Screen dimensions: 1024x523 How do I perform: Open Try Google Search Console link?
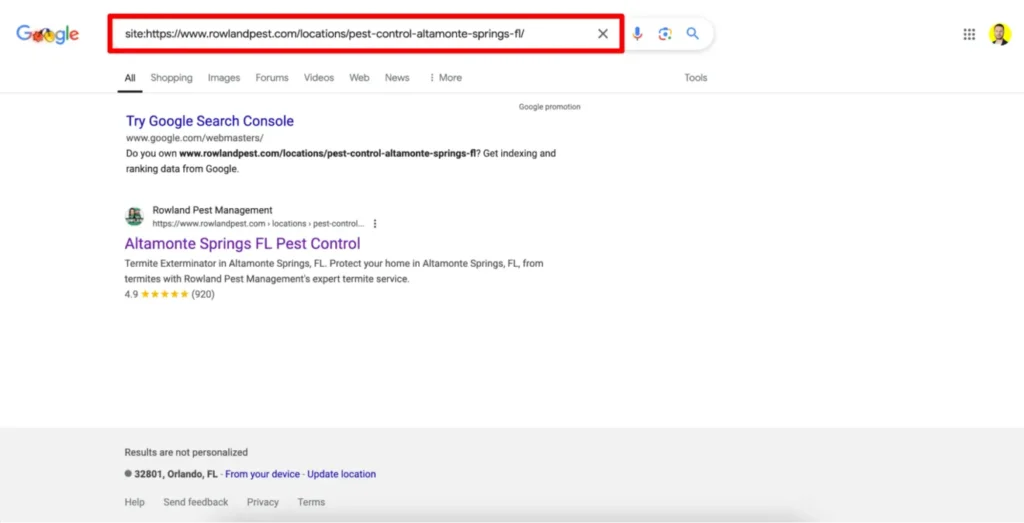pos(210,121)
